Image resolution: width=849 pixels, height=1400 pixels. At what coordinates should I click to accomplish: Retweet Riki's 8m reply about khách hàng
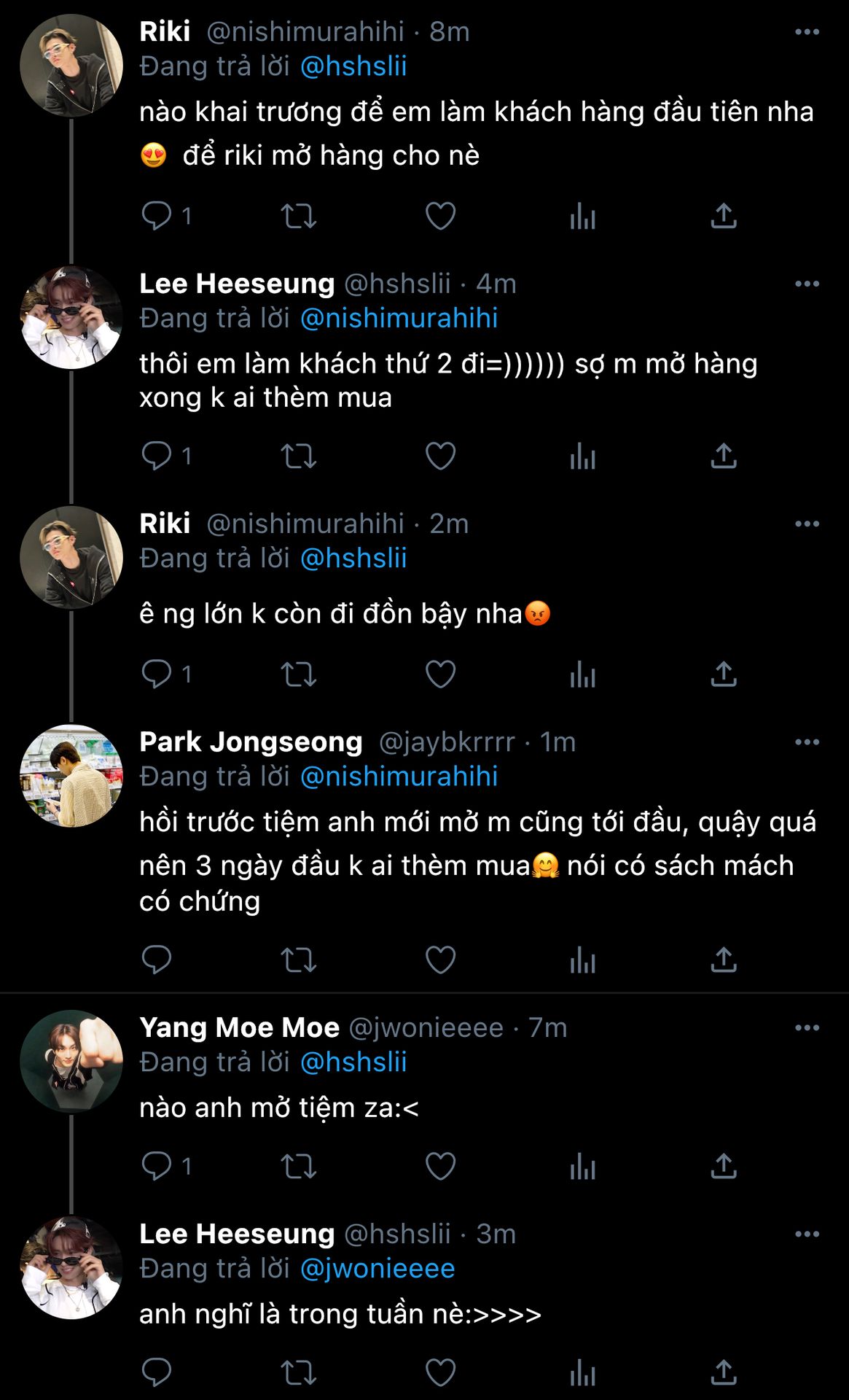299,216
